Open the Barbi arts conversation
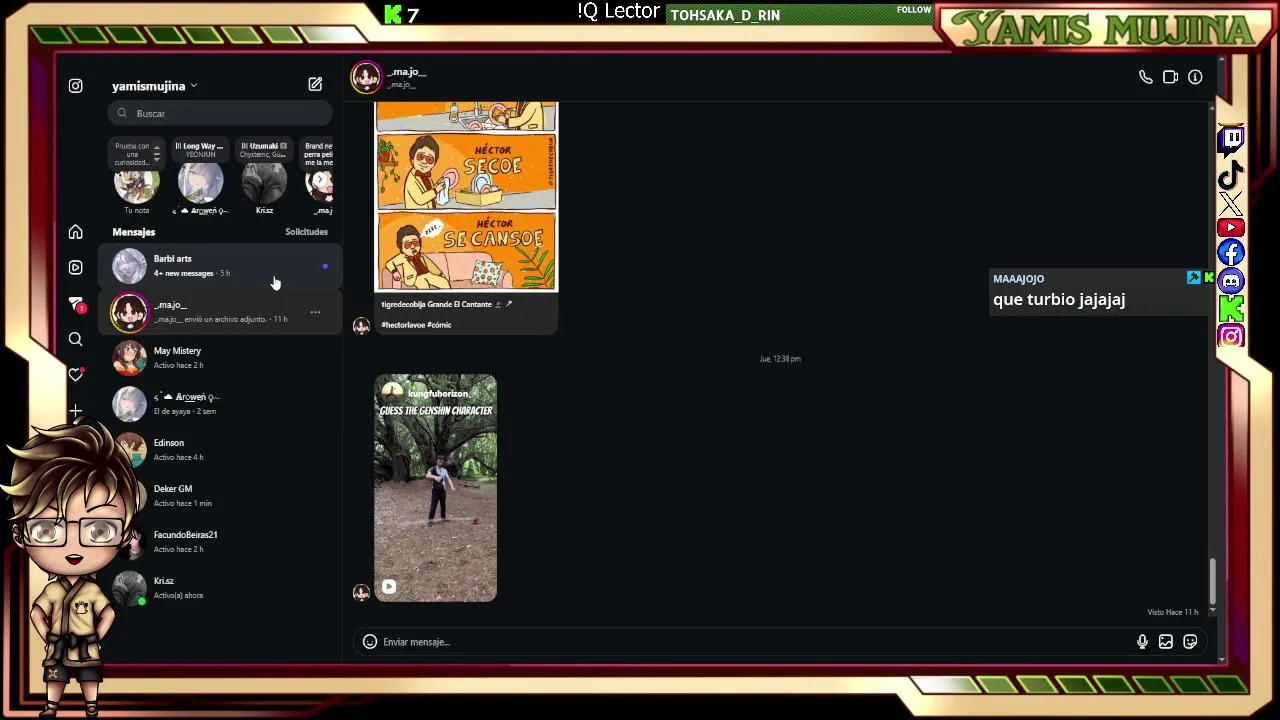The image size is (1280, 720). (x=220, y=266)
